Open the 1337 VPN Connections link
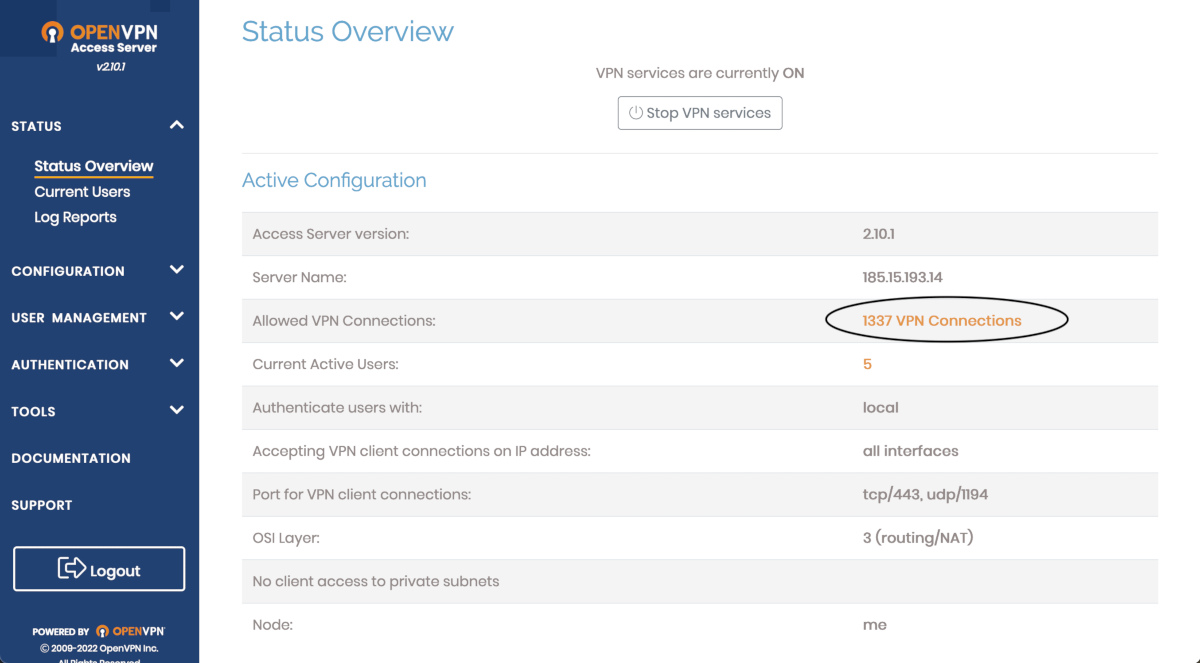Image resolution: width=1200 pixels, height=663 pixels. pos(942,321)
